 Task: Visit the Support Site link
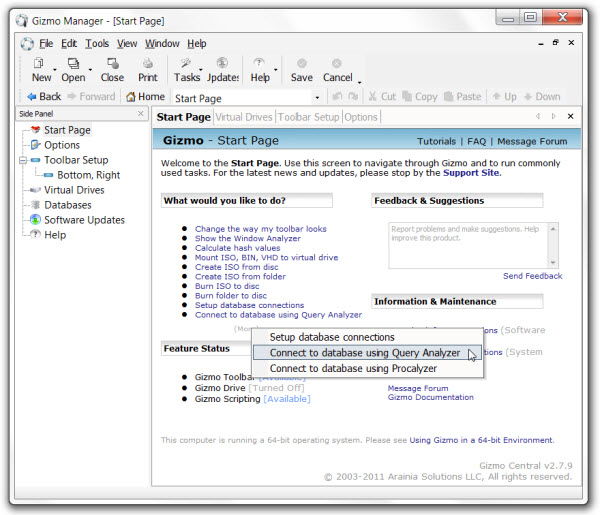click(471, 173)
